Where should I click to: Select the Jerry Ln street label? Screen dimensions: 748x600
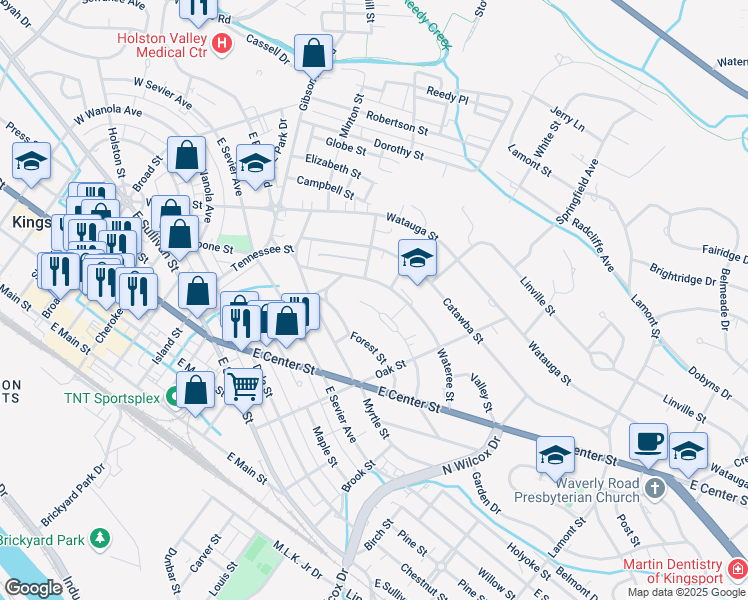568,118
